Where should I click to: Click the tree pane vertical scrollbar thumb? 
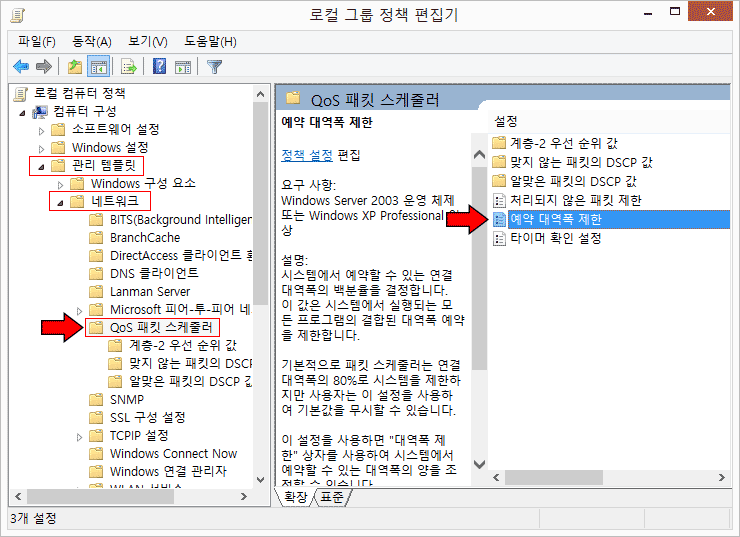(x=260, y=204)
